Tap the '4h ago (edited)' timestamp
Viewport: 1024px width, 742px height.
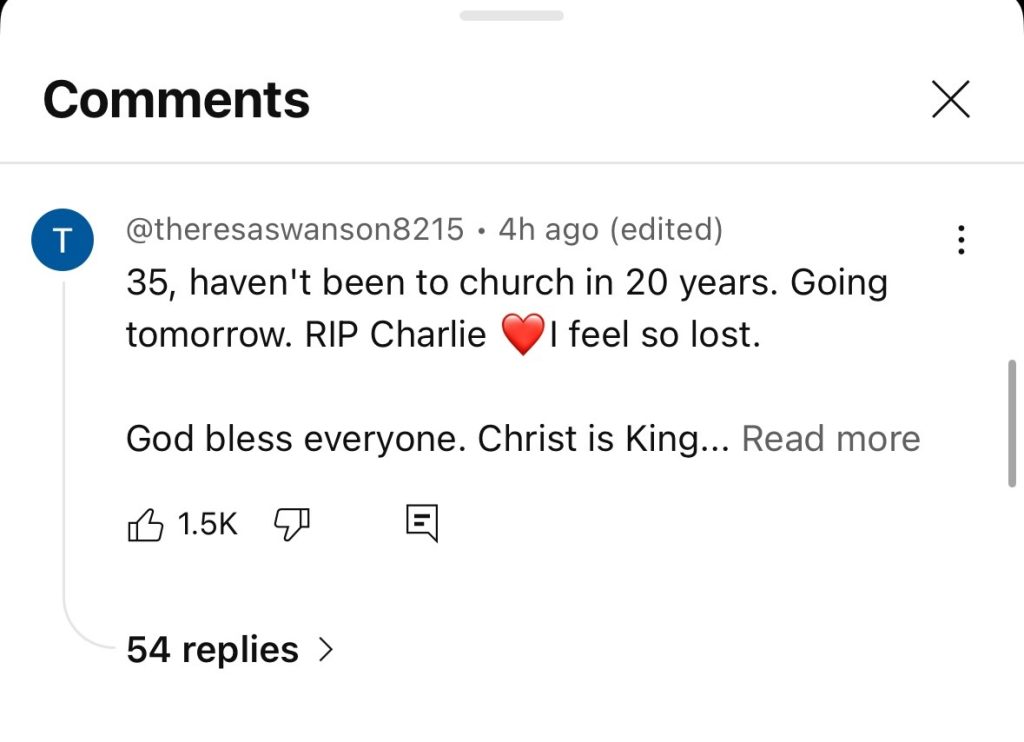tap(610, 230)
